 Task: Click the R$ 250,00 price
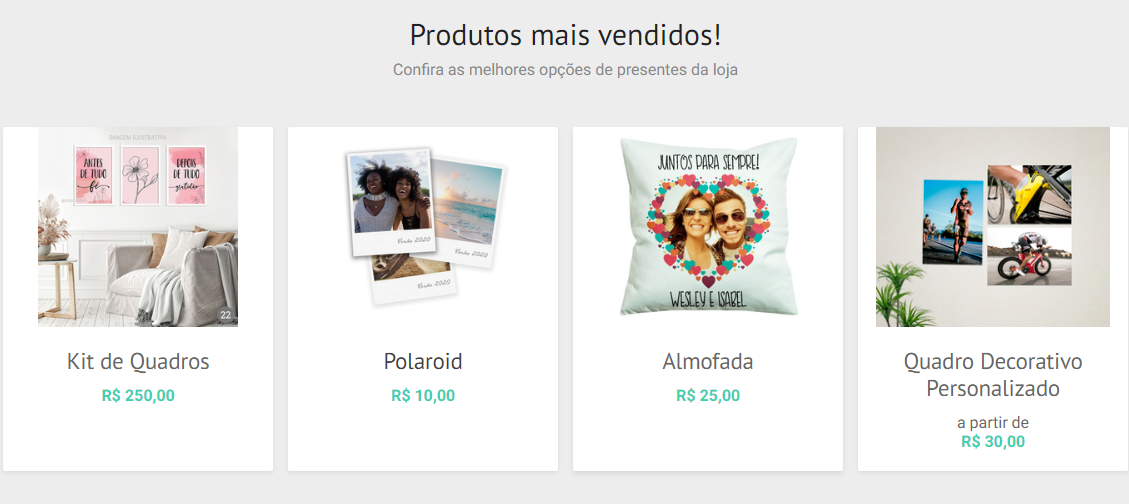[x=138, y=395]
